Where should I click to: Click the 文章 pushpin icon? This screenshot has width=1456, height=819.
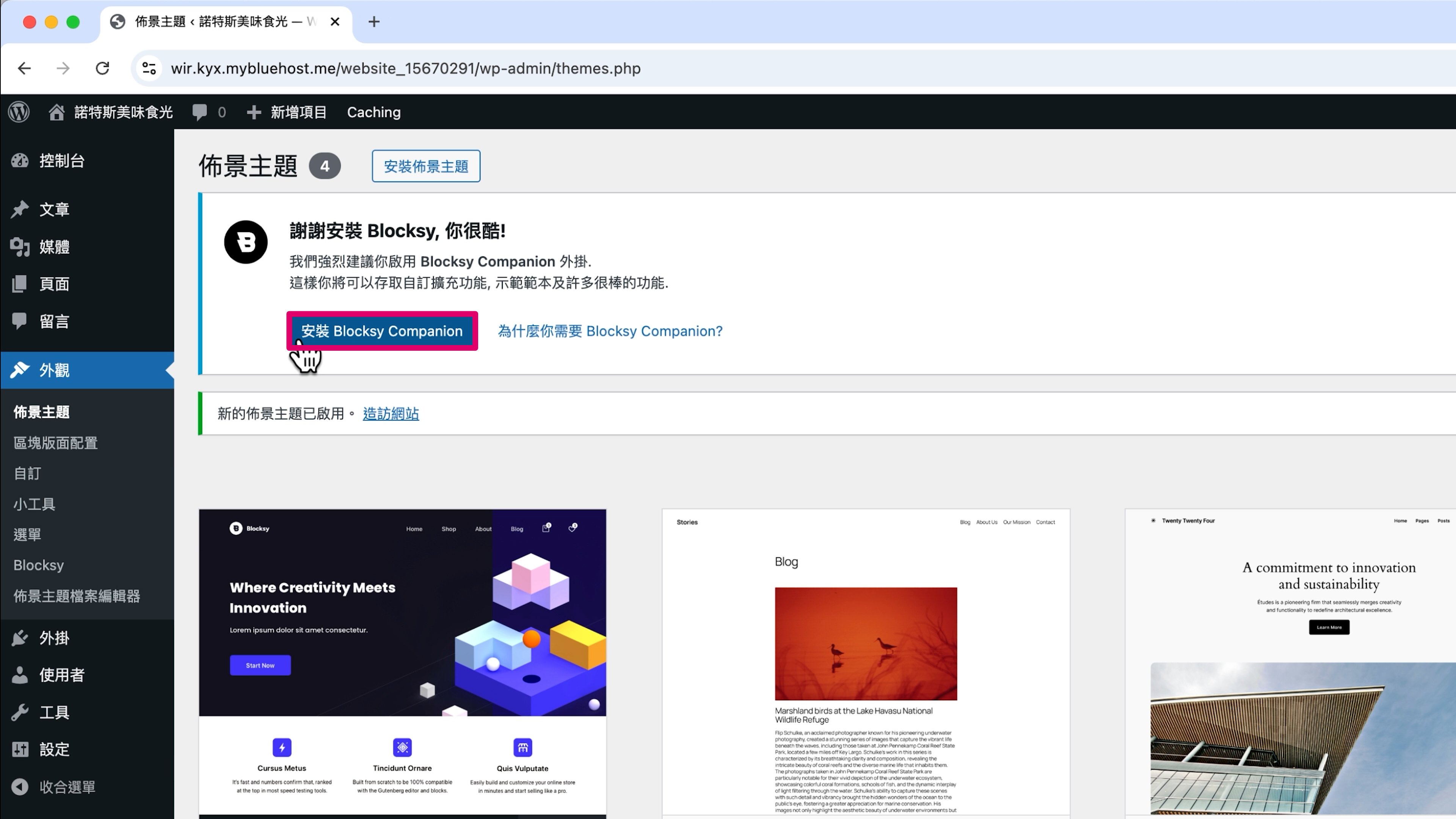coord(20,209)
